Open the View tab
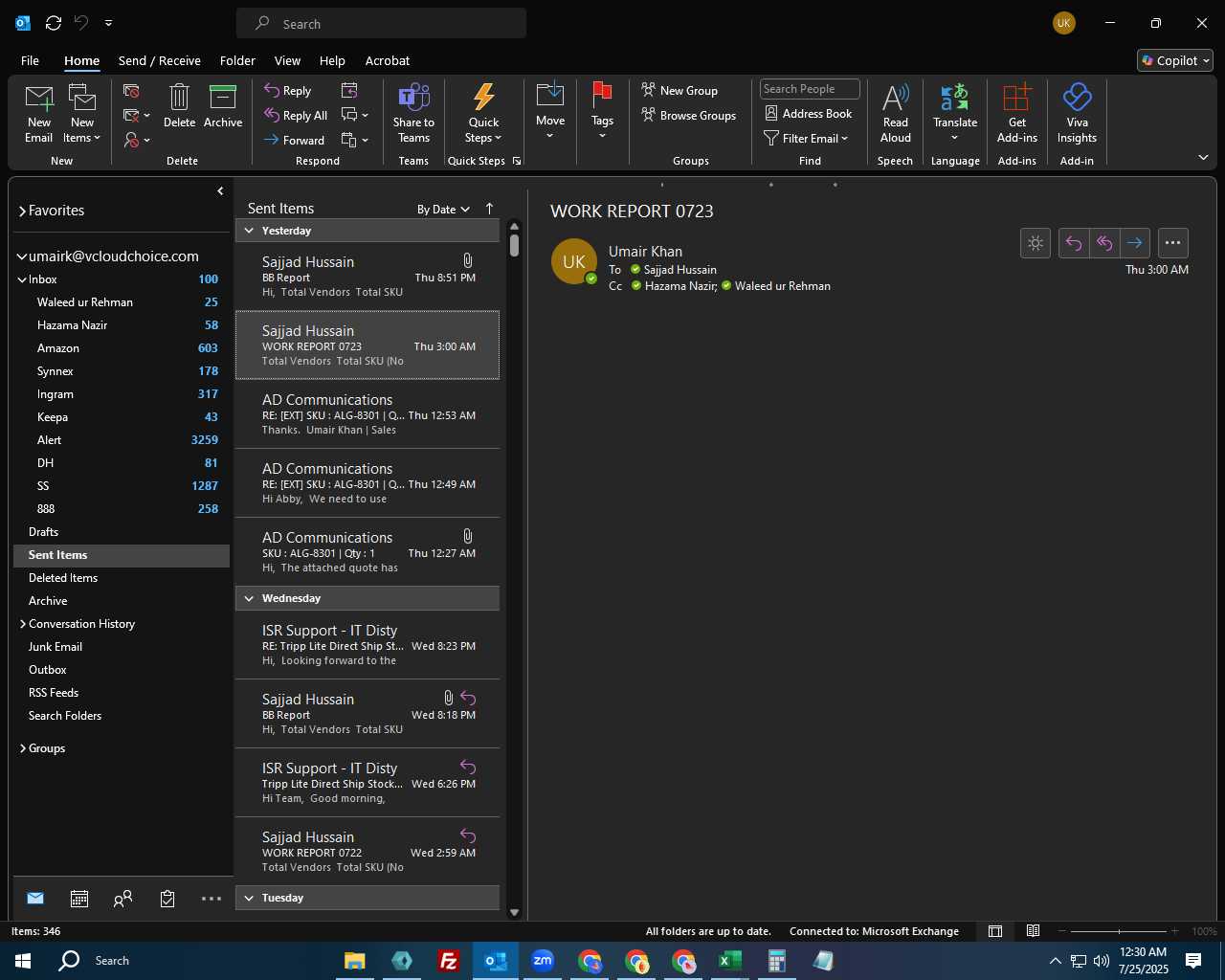The image size is (1225, 980). [287, 60]
